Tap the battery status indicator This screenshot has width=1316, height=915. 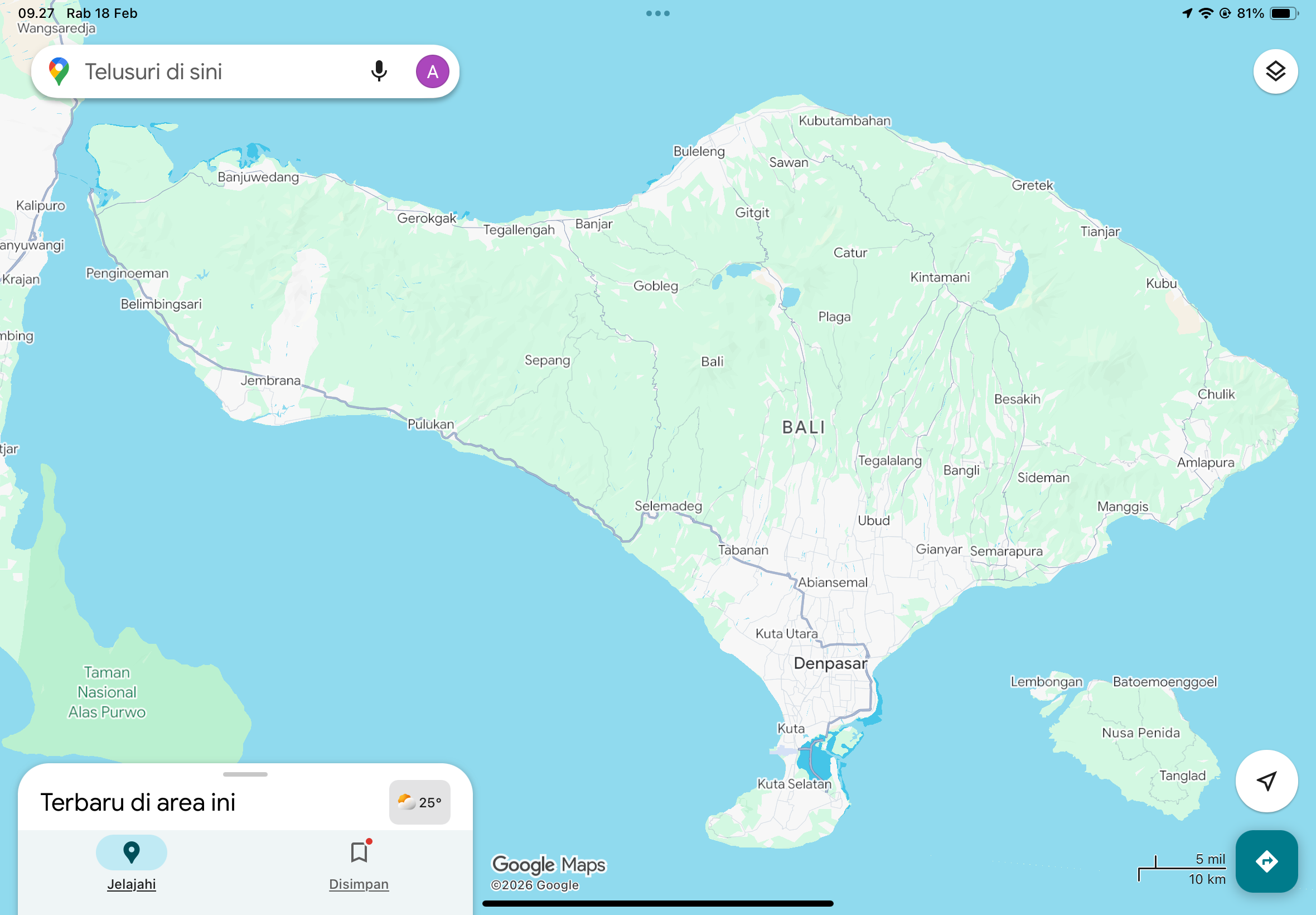click(x=1284, y=13)
